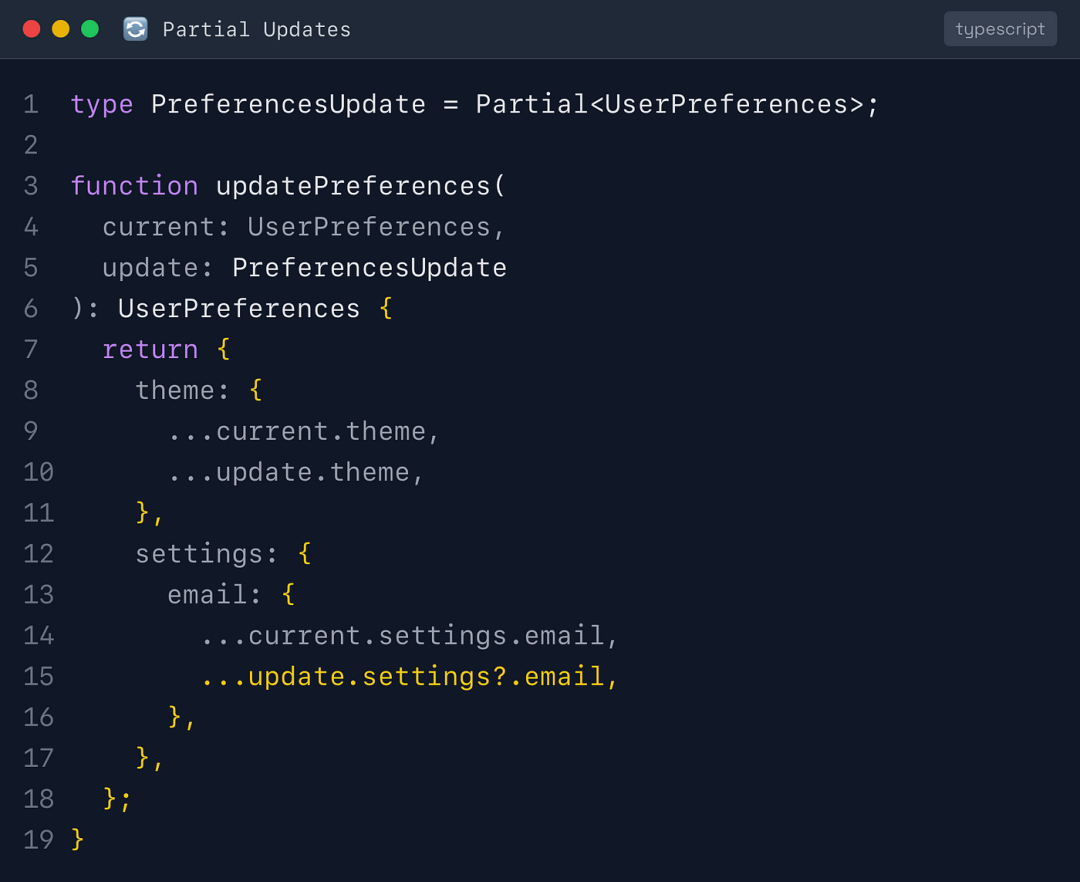This screenshot has height=882, width=1080.
Task: Click the opening brace after settings:
Action: 305,553
